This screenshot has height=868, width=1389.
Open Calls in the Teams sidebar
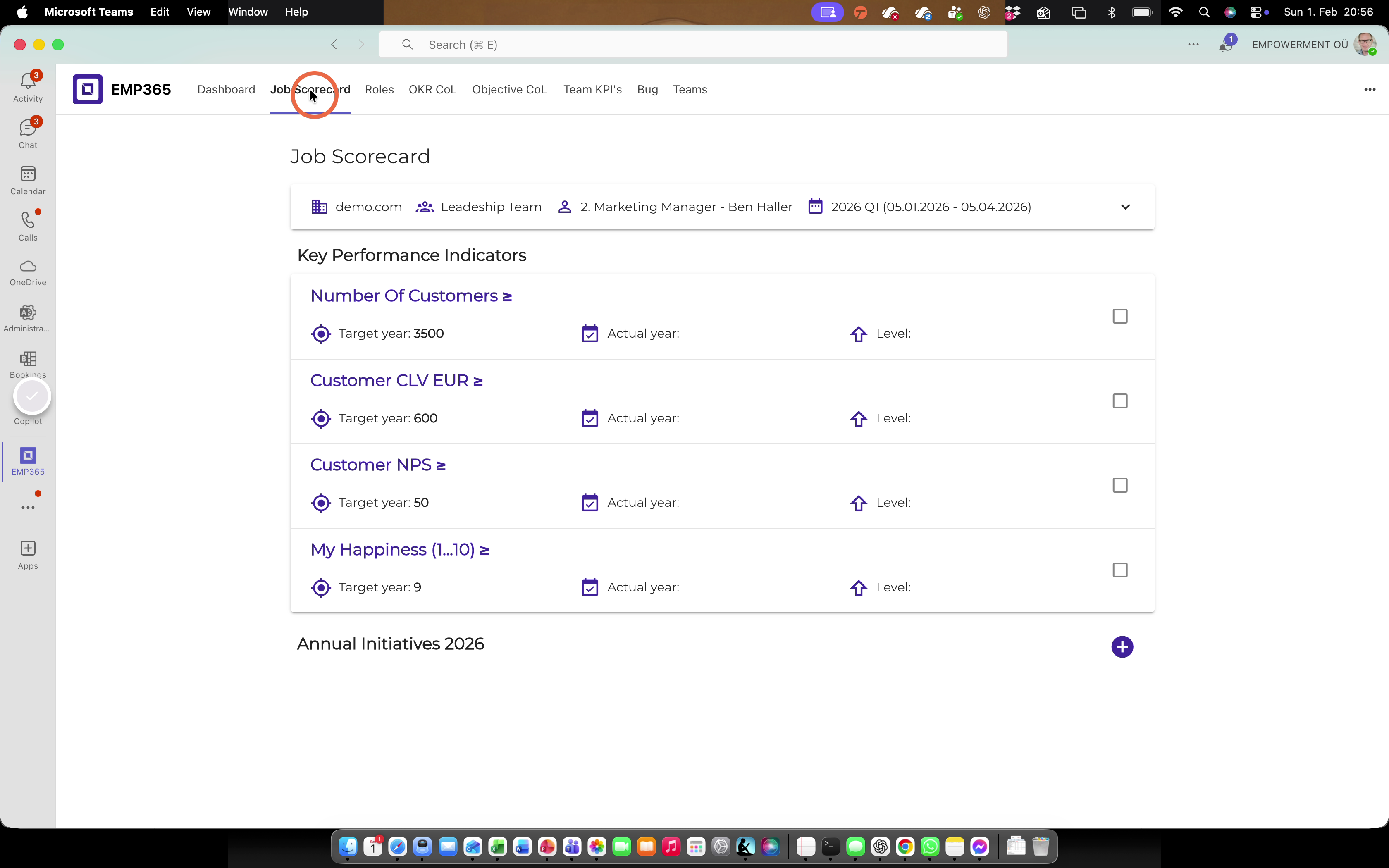pos(28,226)
